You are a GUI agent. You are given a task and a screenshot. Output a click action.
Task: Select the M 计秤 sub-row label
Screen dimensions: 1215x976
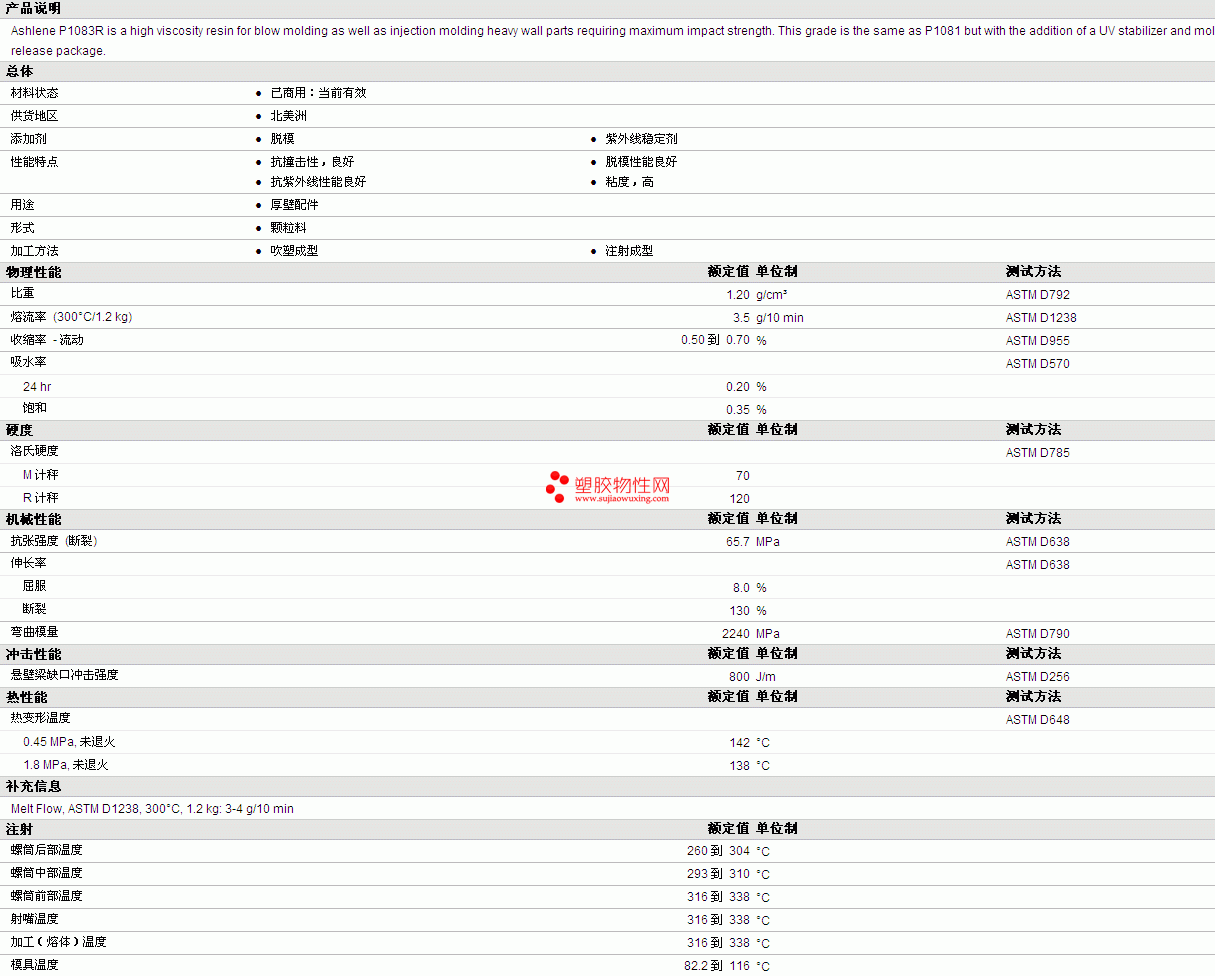41,475
